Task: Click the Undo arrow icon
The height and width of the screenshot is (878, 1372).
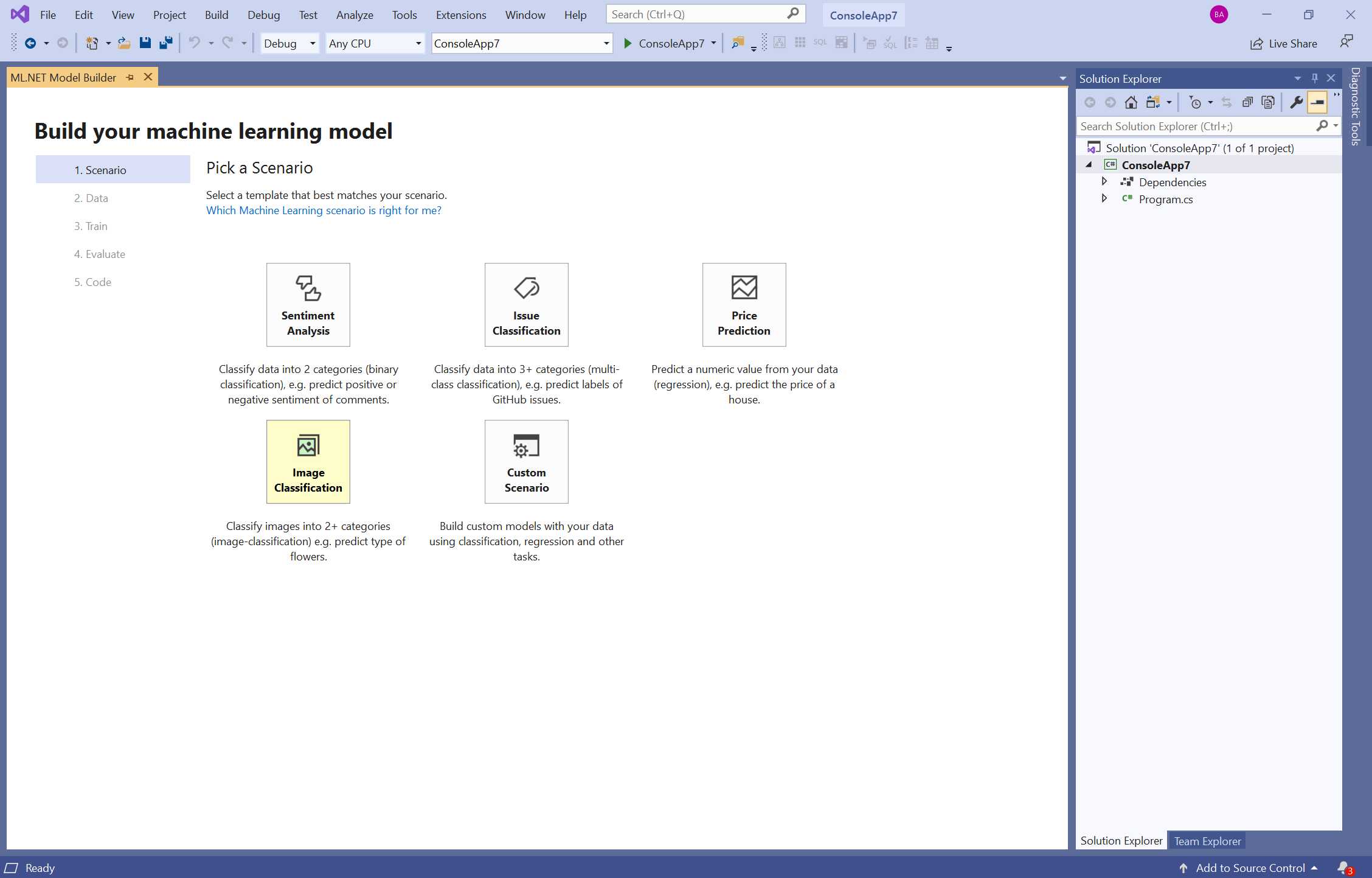Action: click(x=194, y=43)
